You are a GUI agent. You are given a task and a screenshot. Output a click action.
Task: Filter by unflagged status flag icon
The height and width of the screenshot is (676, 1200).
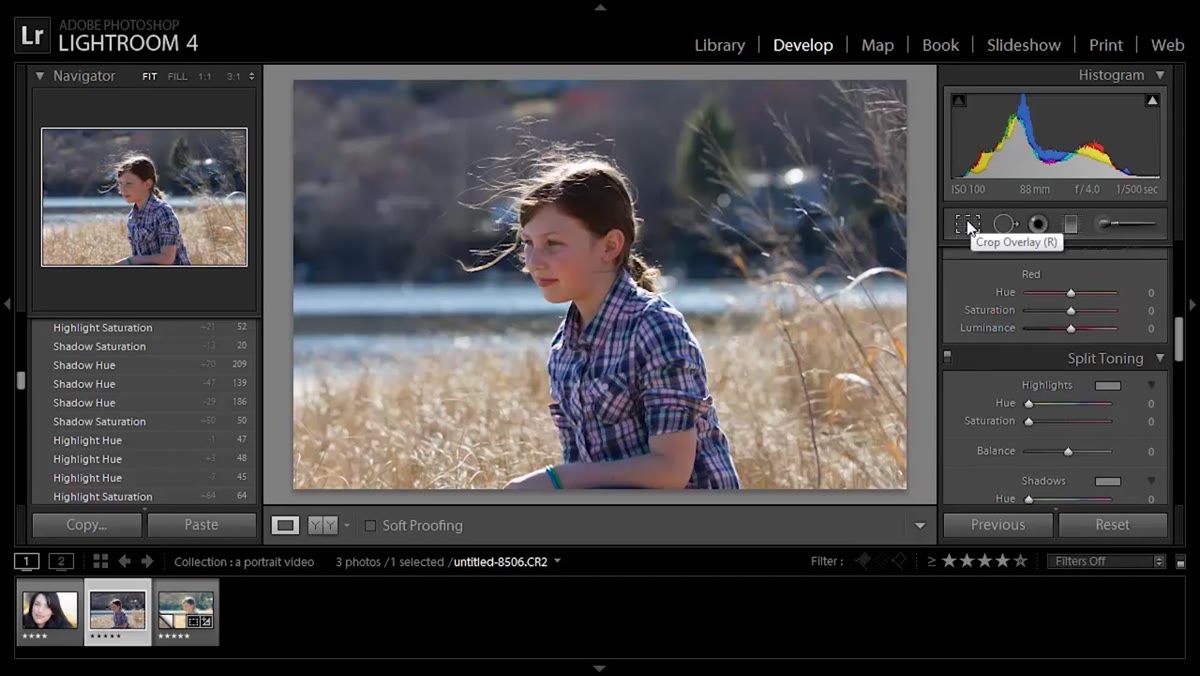tap(881, 561)
